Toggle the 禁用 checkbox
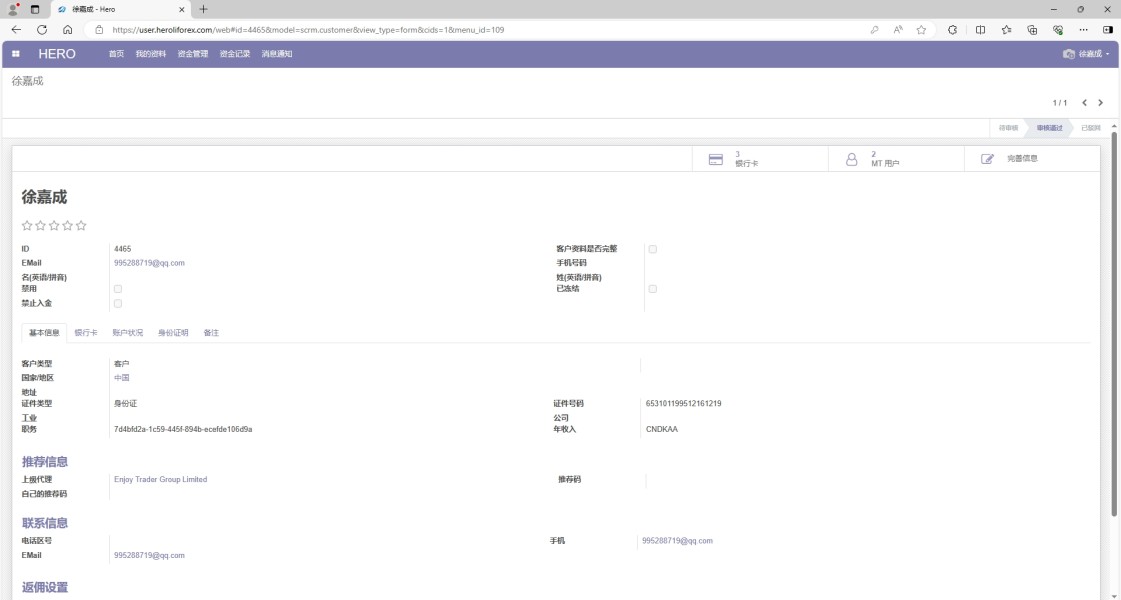The height and width of the screenshot is (600, 1121). coord(118,289)
